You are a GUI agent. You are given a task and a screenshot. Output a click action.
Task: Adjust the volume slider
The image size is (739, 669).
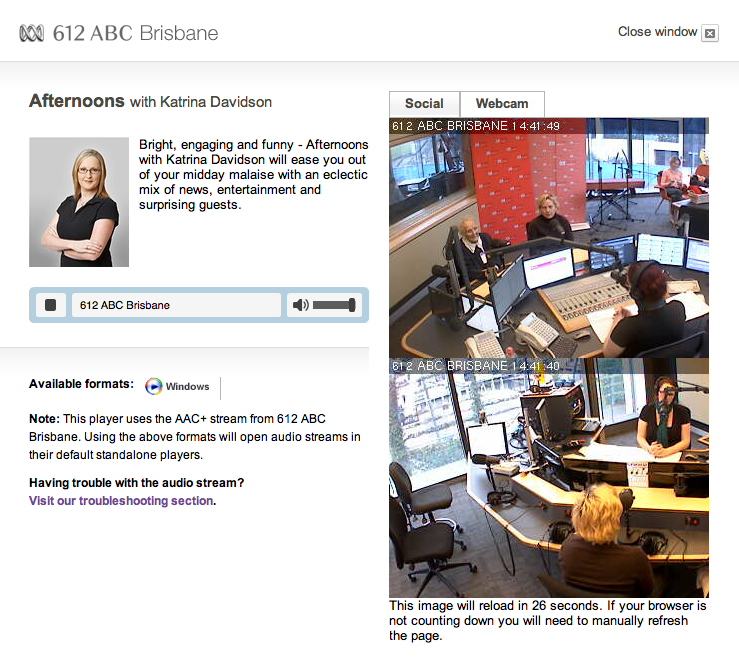pyautogui.click(x=334, y=305)
